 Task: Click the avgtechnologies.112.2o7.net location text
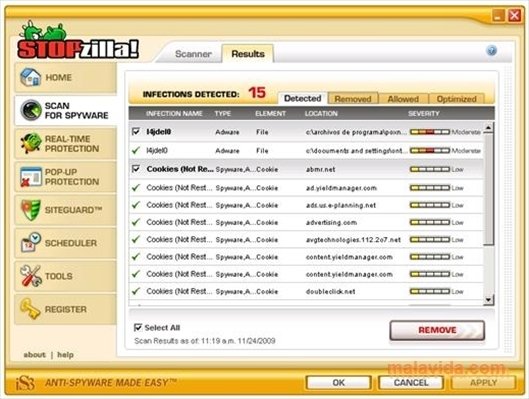coord(353,240)
